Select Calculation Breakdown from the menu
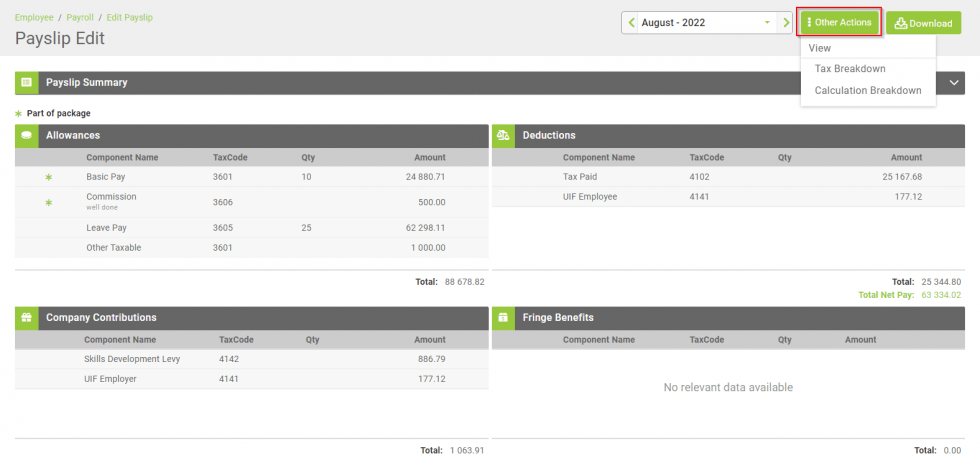Viewport: 980px width, 459px height. [867, 90]
